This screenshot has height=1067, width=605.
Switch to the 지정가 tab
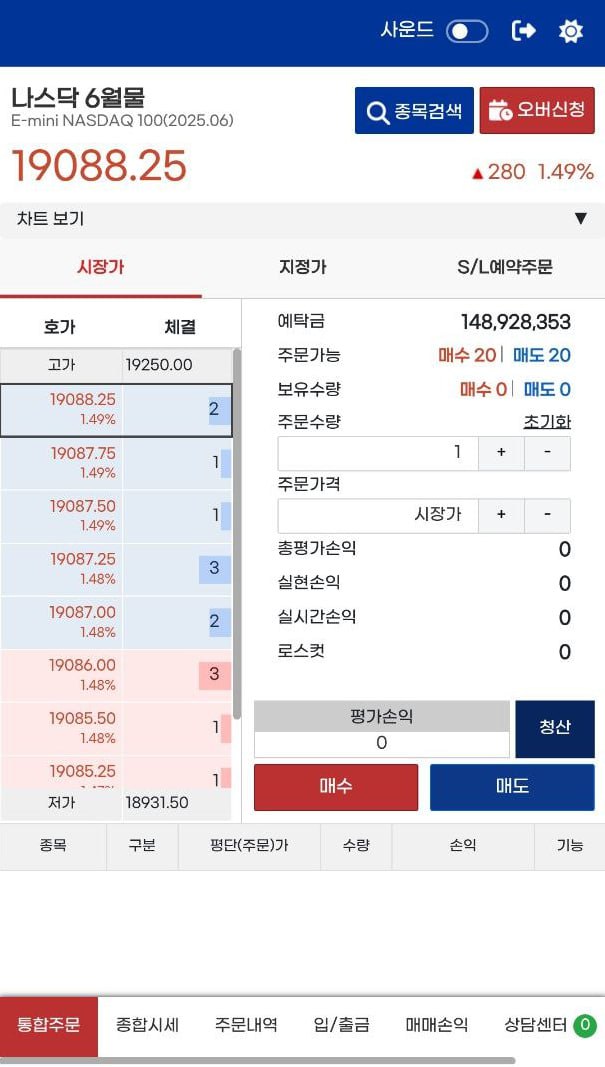point(302,267)
